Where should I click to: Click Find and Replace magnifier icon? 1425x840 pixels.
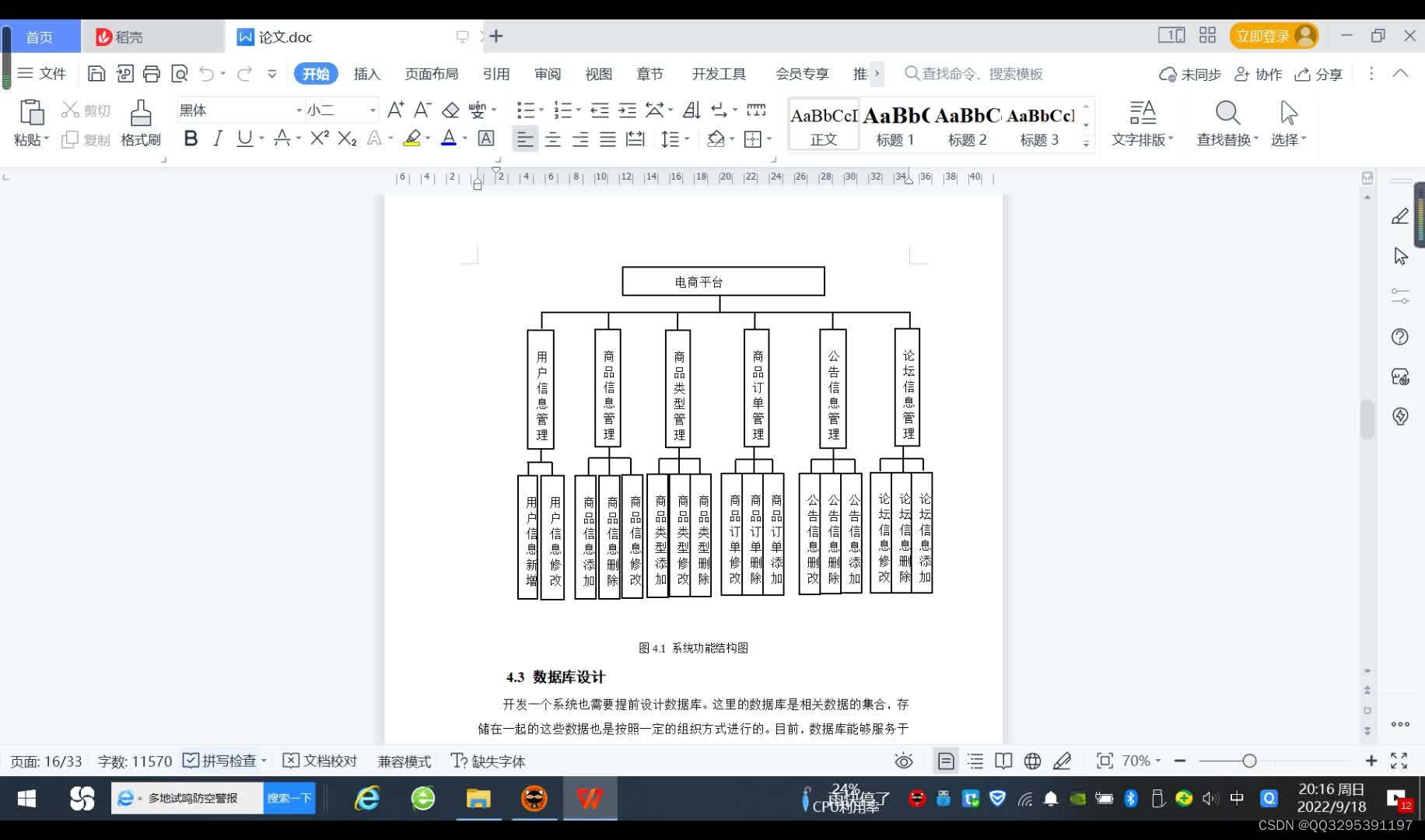pyautogui.click(x=1227, y=114)
